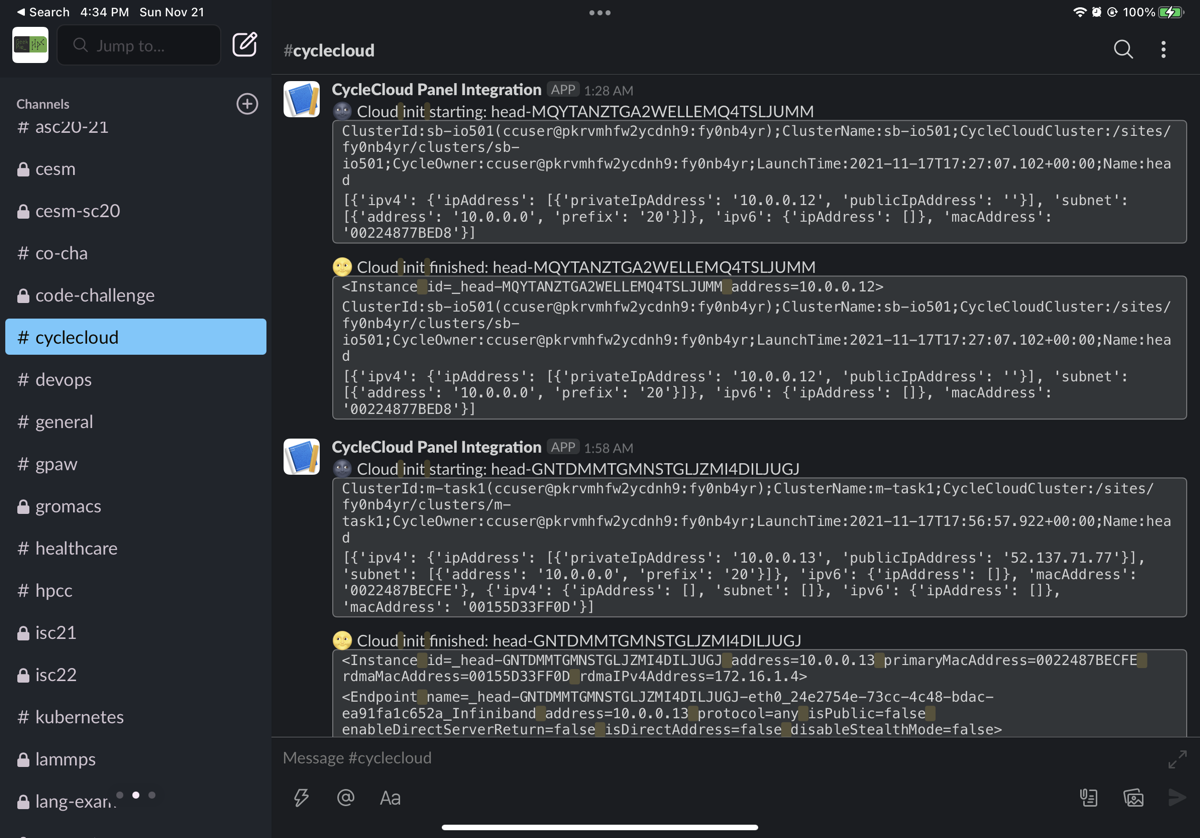Viewport: 1200px width, 838px height.
Task: Add a new channel with plus icon
Action: (x=247, y=104)
